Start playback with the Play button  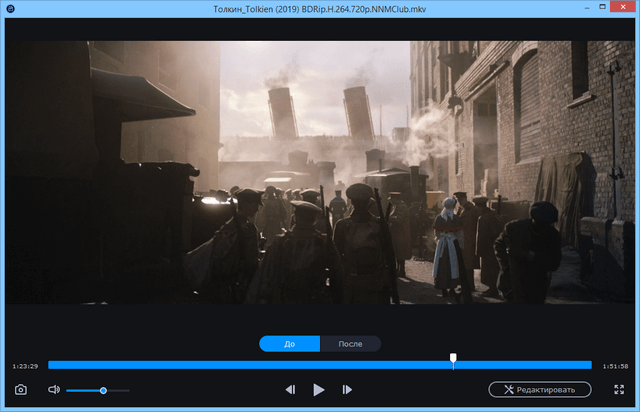point(319,390)
